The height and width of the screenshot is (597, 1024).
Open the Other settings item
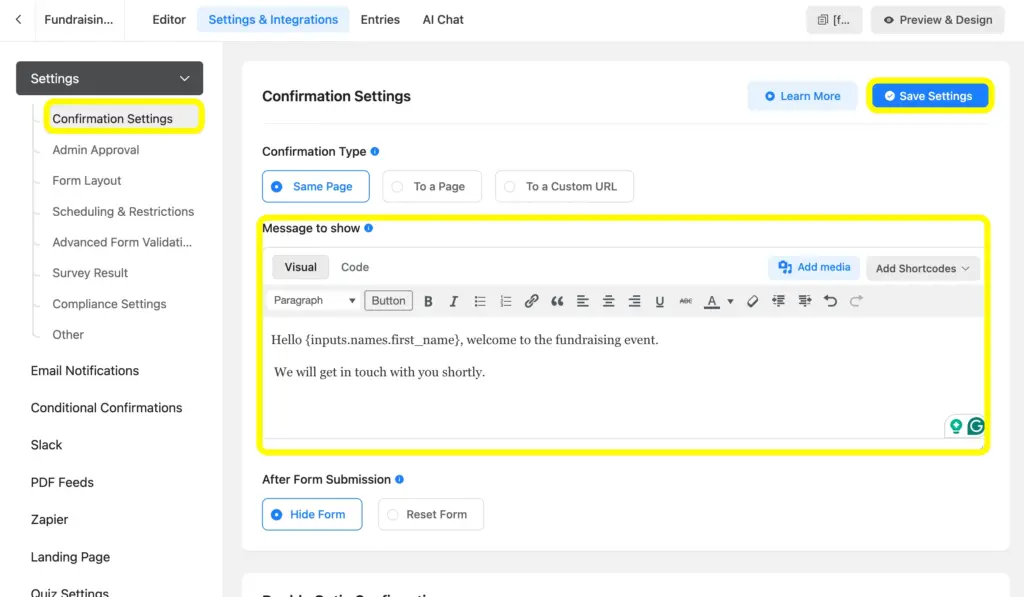[x=68, y=335]
